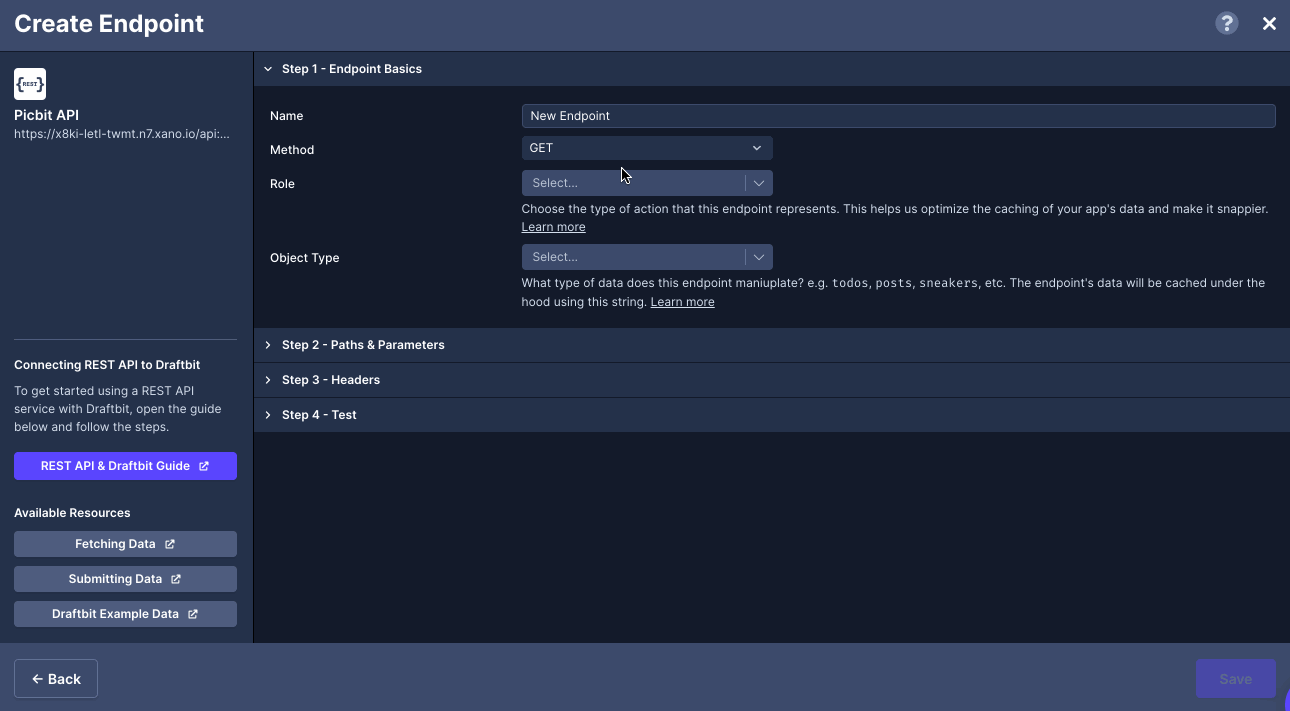Screen dimensions: 1290x711
Task: Click the Name input field
Action: pos(897,116)
